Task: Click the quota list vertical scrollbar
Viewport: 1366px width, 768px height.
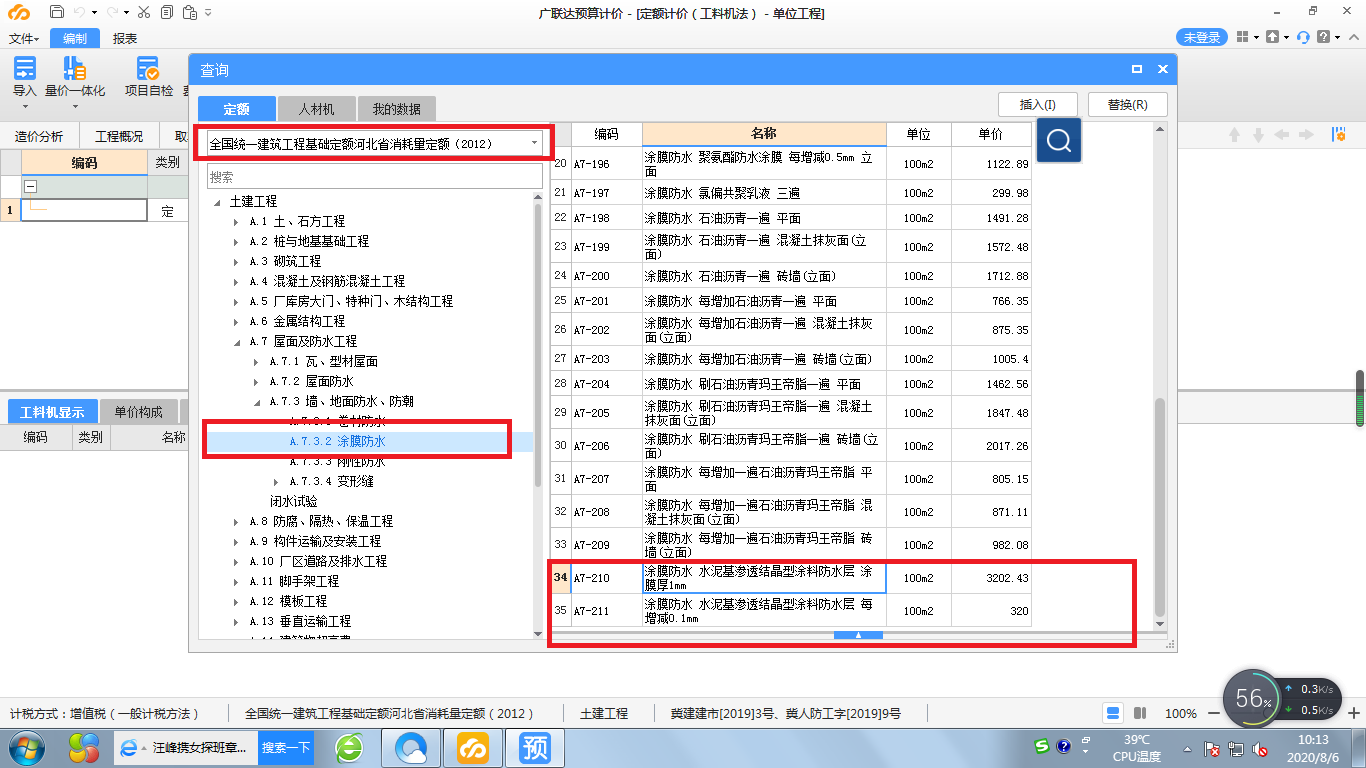Action: [1160, 508]
